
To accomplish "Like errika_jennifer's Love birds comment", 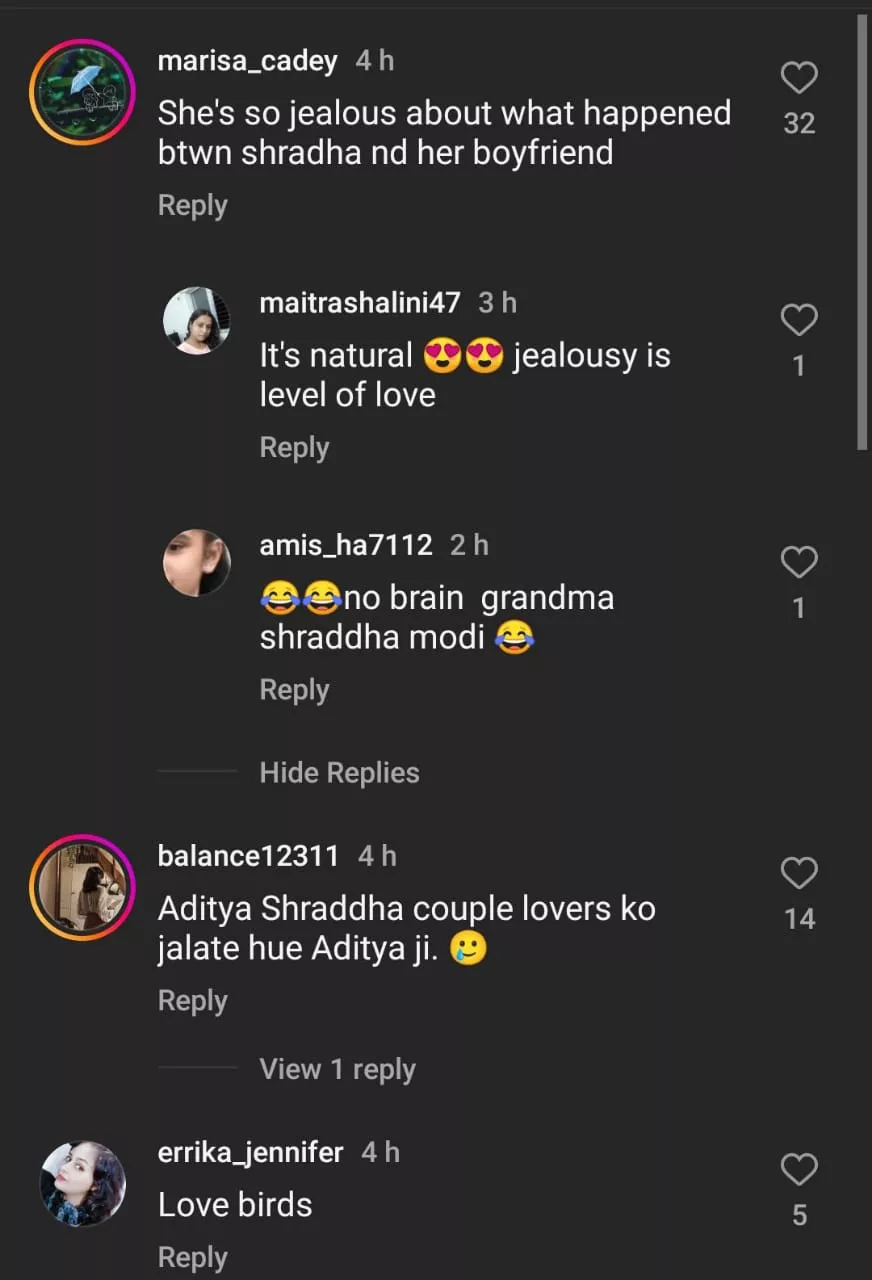I will (x=799, y=1169).
